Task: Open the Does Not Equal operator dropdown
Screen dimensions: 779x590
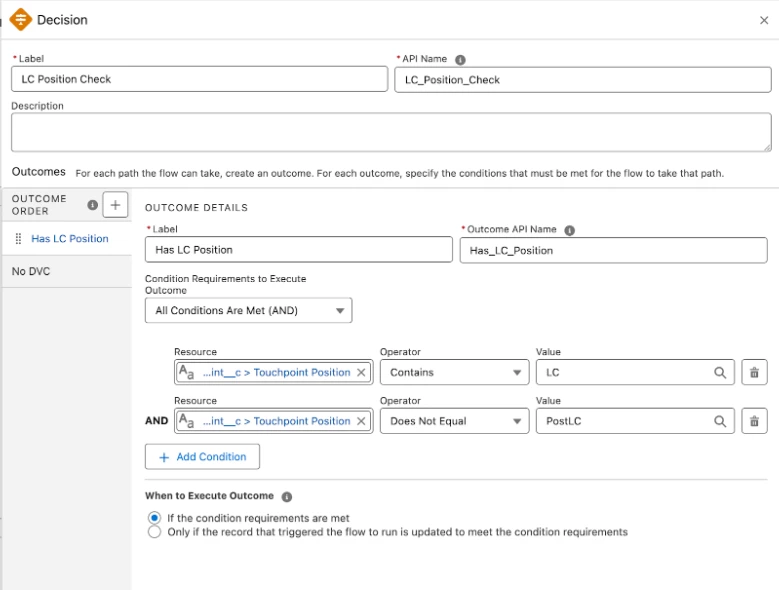Action: coord(453,421)
